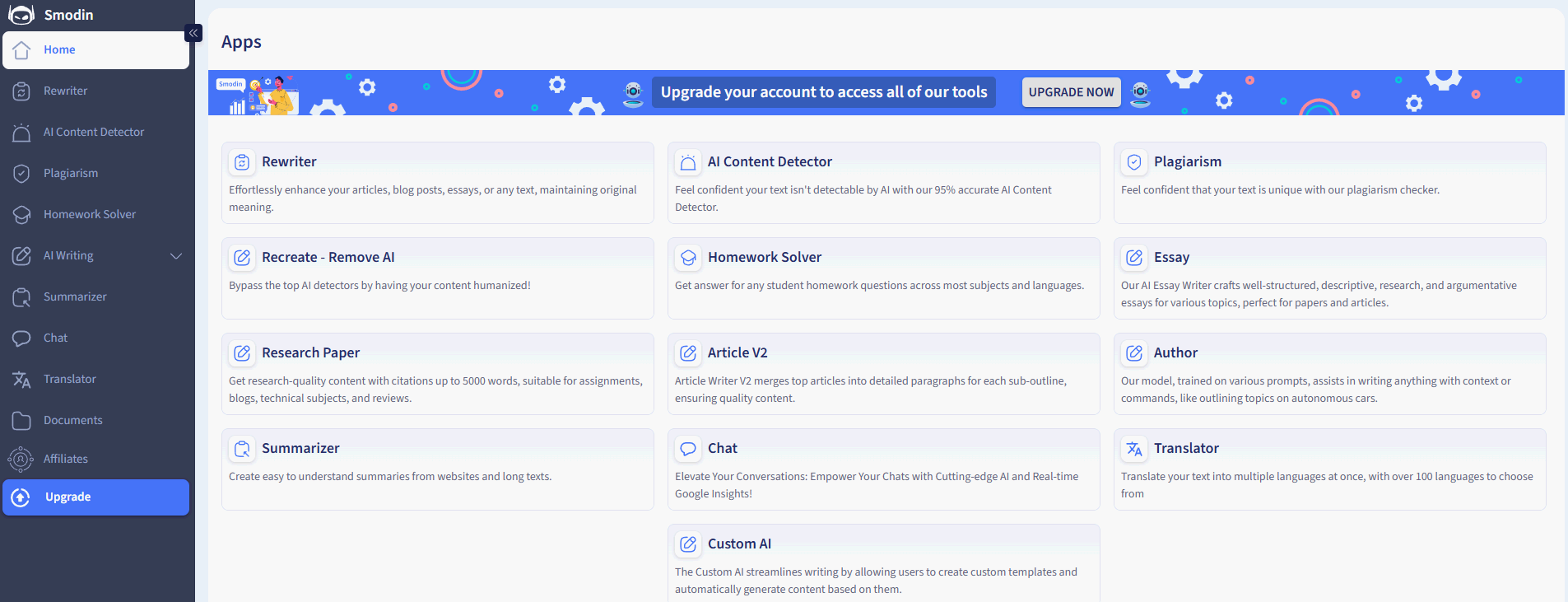Open the Recreate - Remove AI card title
This screenshot has width=1568, height=602.
[328, 258]
